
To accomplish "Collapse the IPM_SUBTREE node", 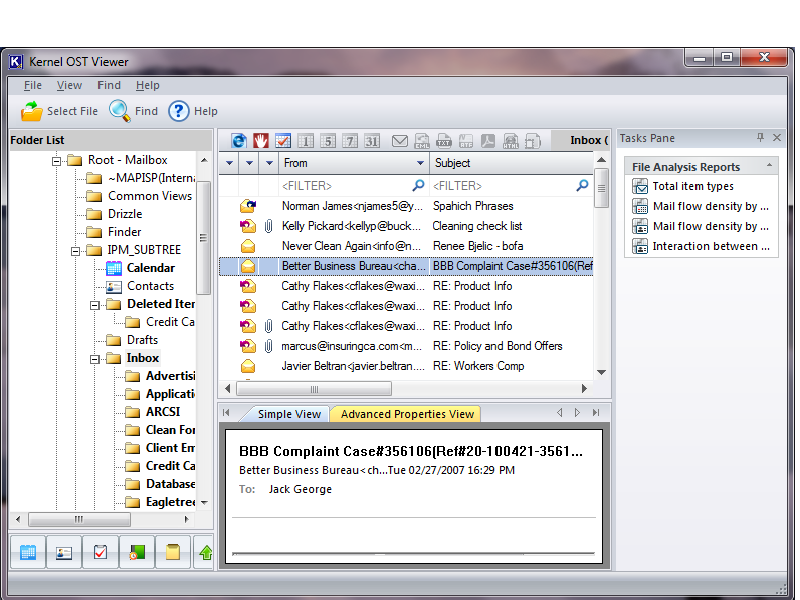I will (x=76, y=251).
